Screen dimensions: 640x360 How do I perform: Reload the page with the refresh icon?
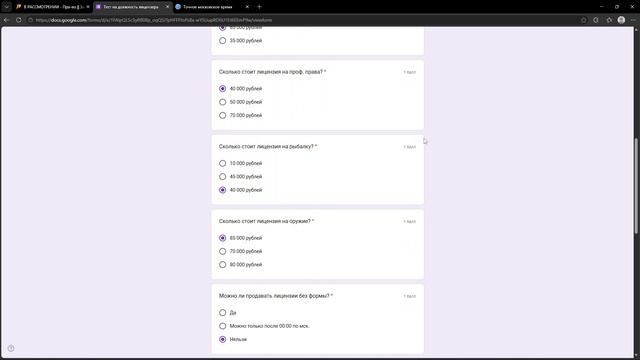19,20
